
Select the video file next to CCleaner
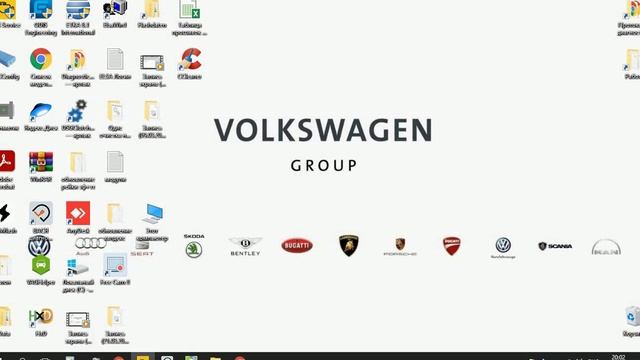(x=152, y=62)
